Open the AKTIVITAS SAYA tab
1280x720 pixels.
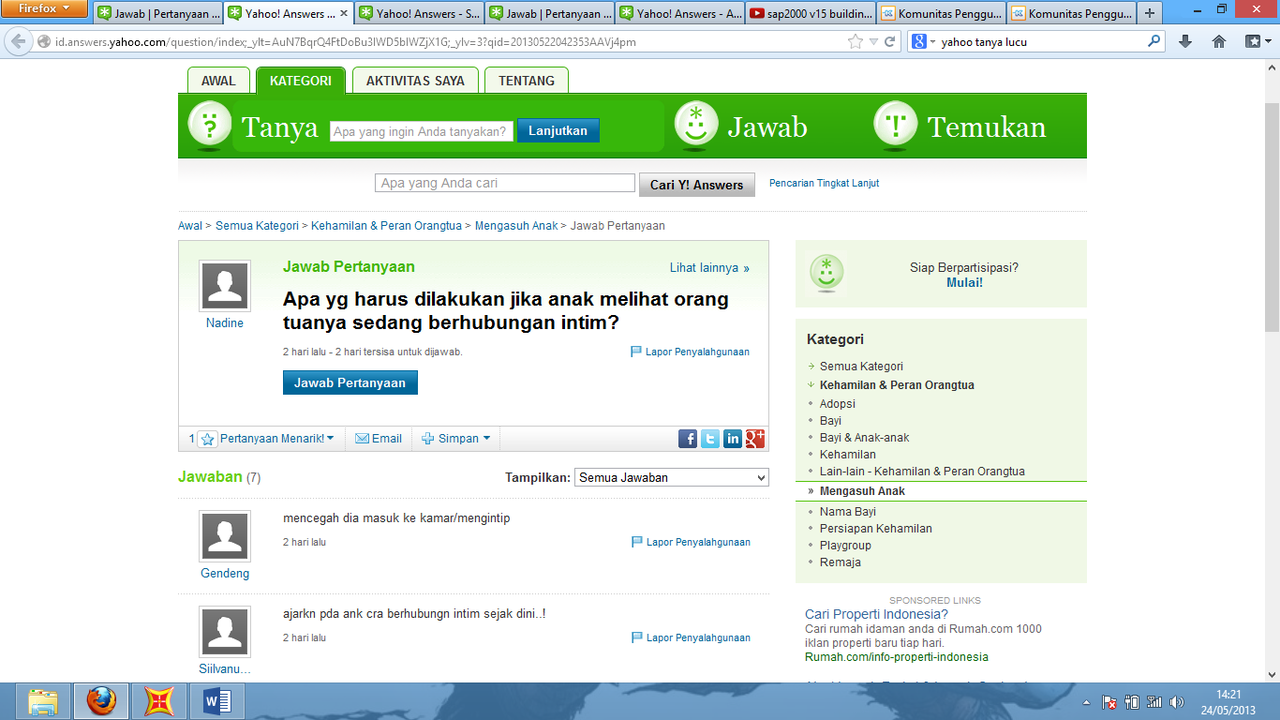pyautogui.click(x=415, y=80)
